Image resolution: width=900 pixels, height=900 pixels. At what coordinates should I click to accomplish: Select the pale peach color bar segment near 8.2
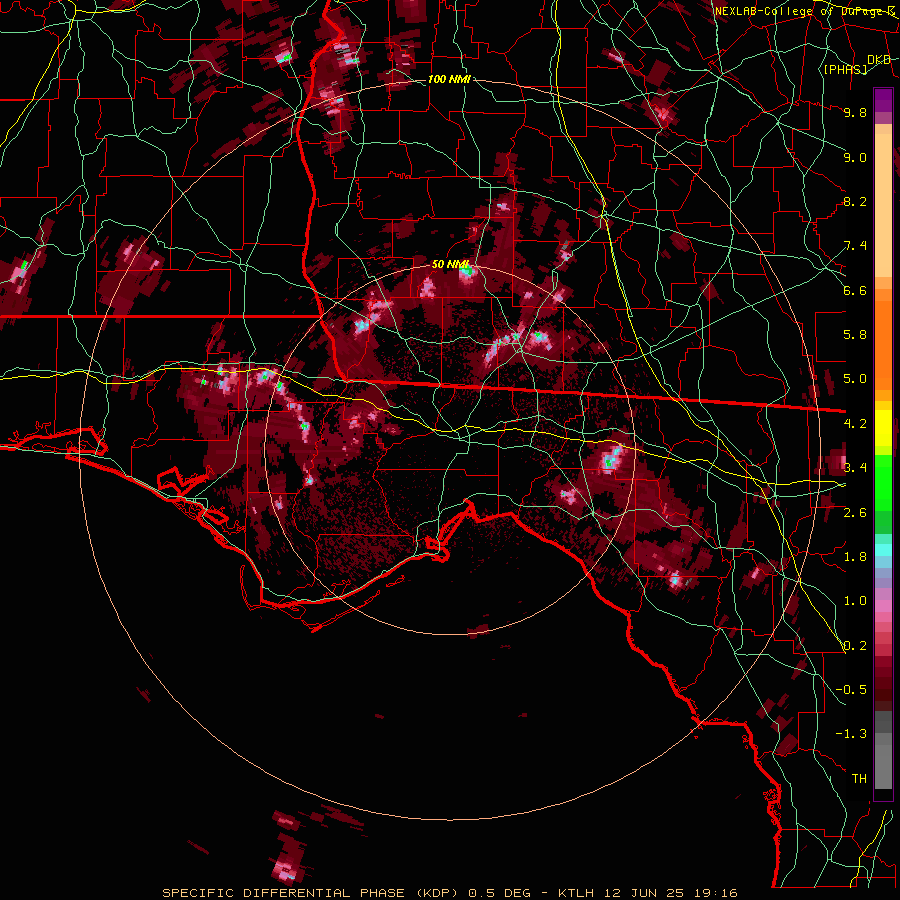coord(883,206)
